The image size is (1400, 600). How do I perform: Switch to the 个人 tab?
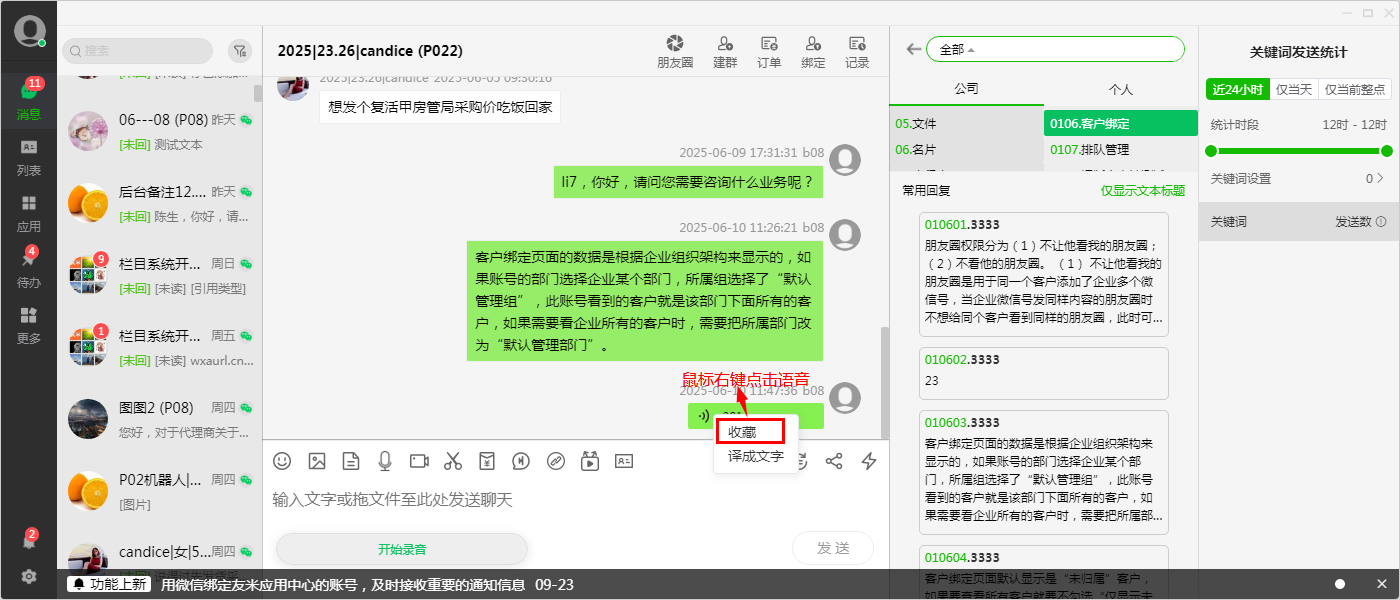(1121, 88)
